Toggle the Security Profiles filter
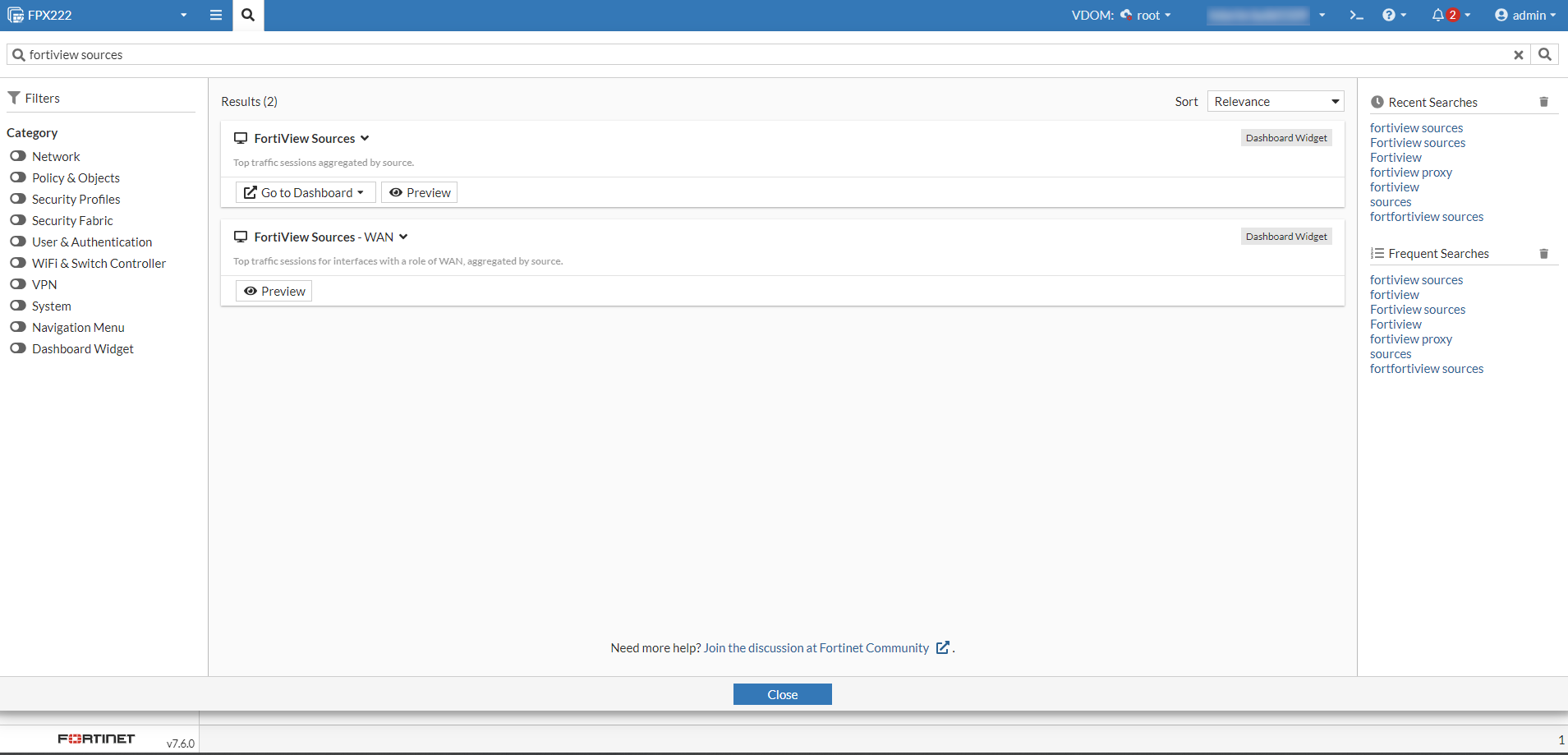 point(18,199)
